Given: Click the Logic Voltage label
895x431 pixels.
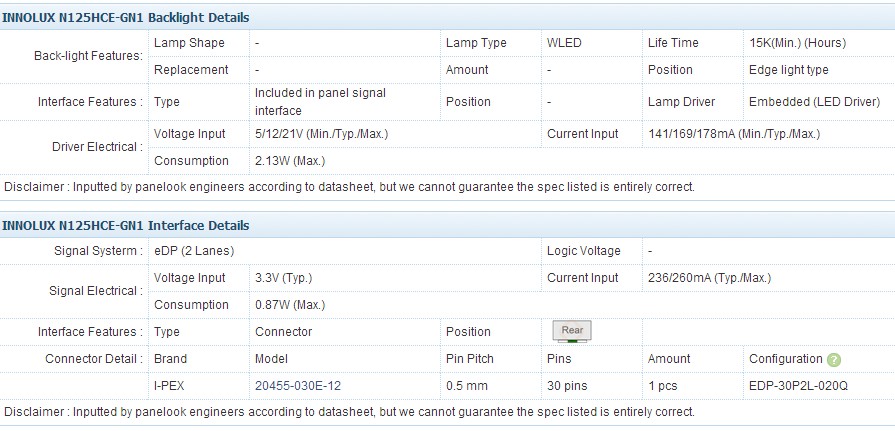Looking at the screenshot, I should [583, 251].
